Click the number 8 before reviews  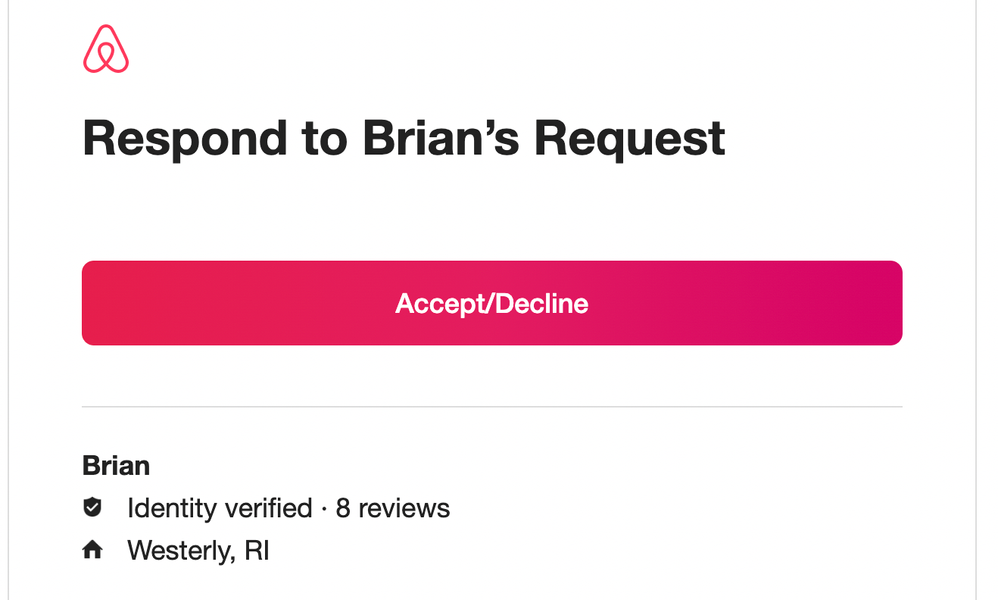pos(343,508)
